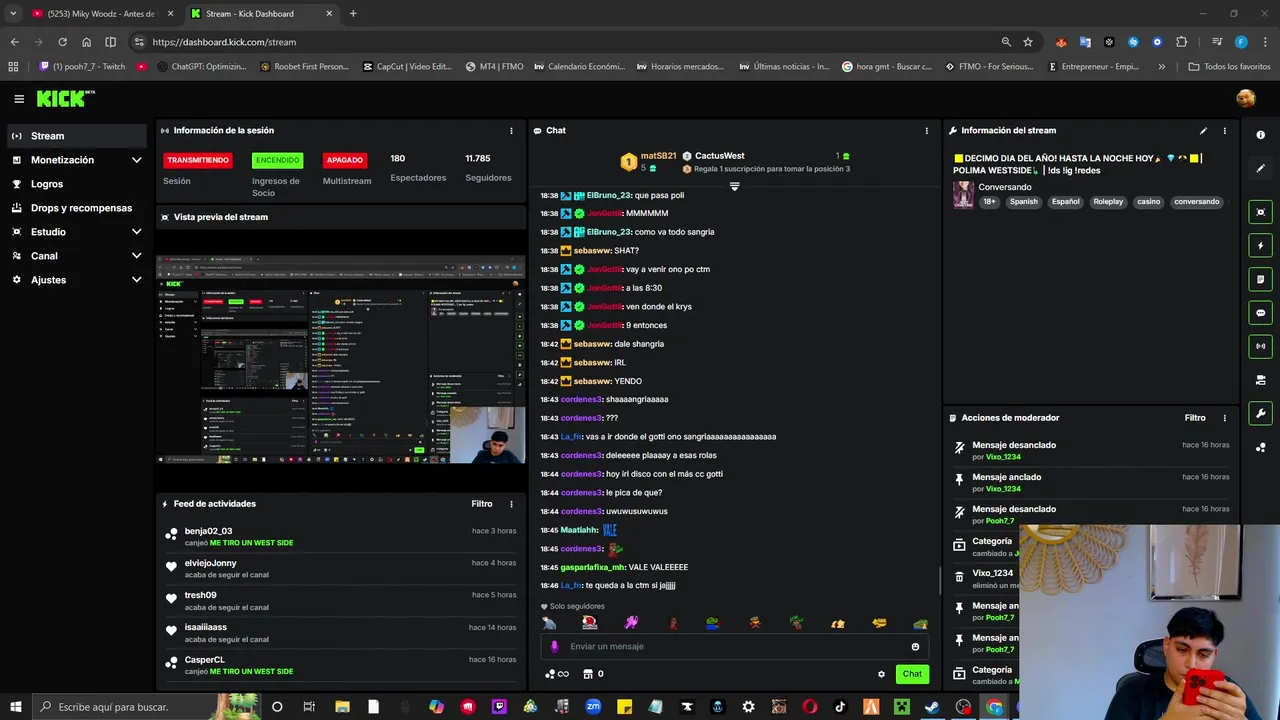Open the Chat panel three-dot menu
The height and width of the screenshot is (720, 1280).
[x=926, y=131]
